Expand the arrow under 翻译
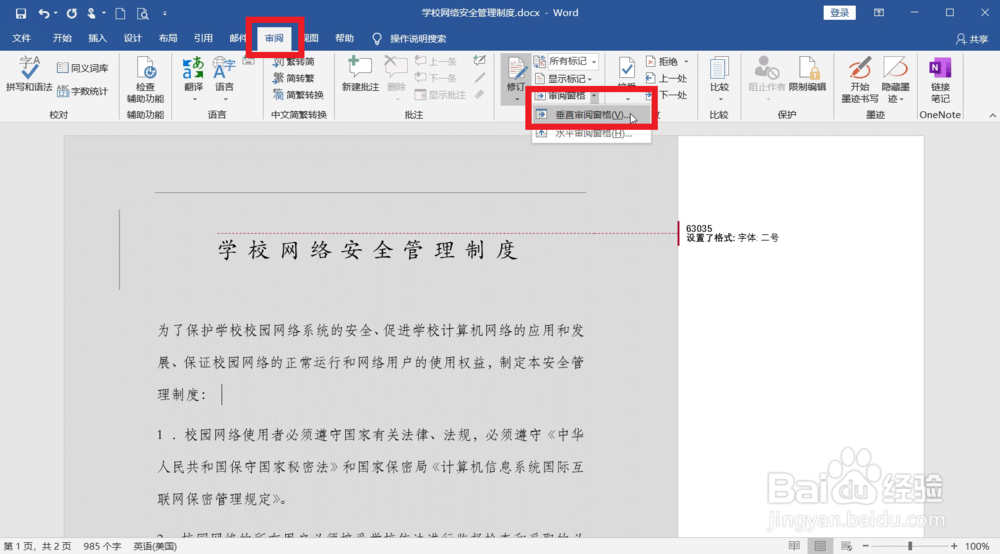 pyautogui.click(x=194, y=99)
